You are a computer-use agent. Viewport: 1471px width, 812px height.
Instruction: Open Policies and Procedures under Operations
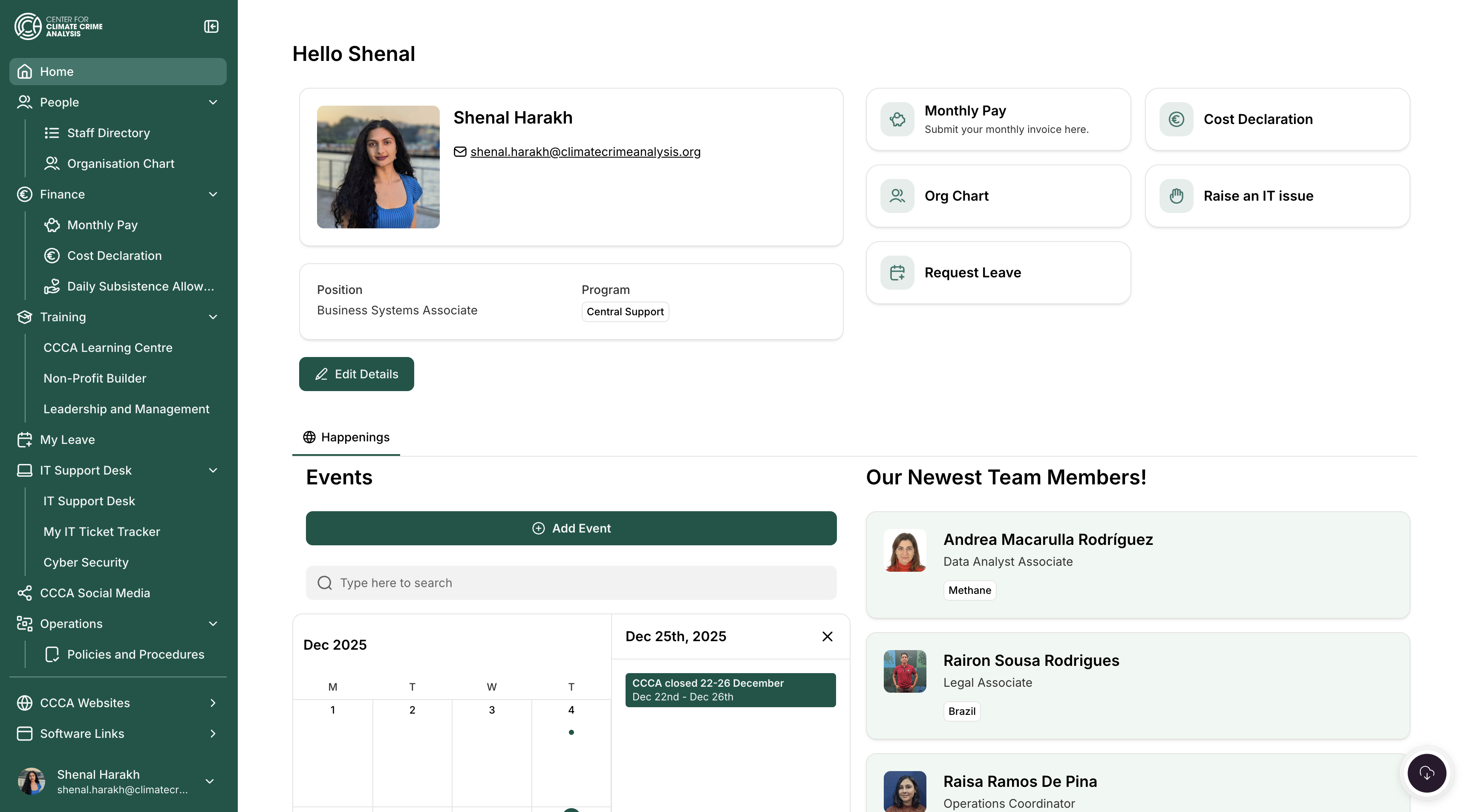point(136,654)
